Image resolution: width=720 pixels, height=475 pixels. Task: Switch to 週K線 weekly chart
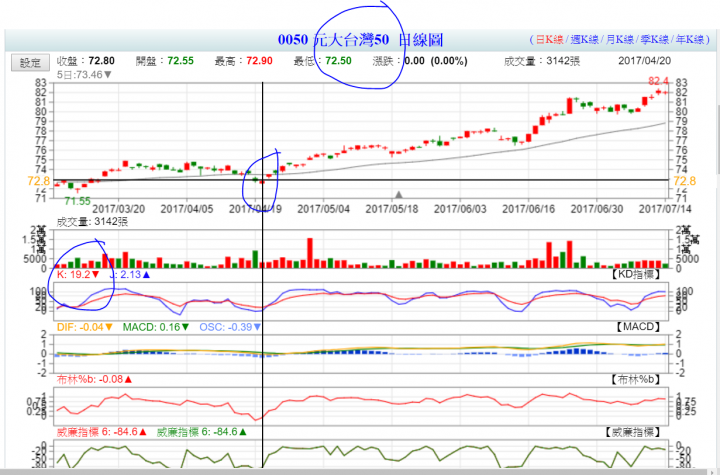pyautogui.click(x=585, y=40)
